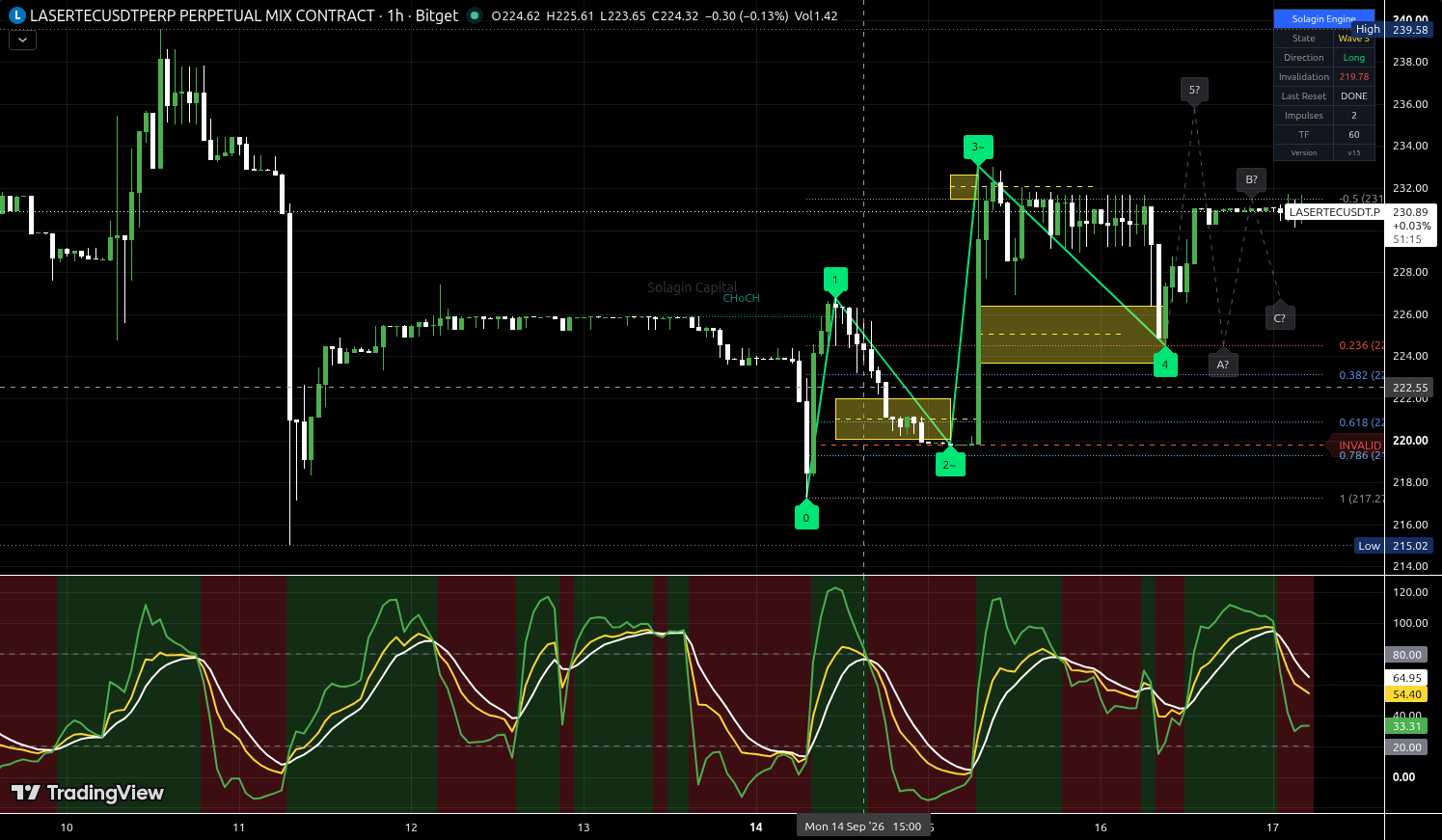Click the date '11' on the time axis
The width and height of the screenshot is (1442, 840).
[239, 827]
